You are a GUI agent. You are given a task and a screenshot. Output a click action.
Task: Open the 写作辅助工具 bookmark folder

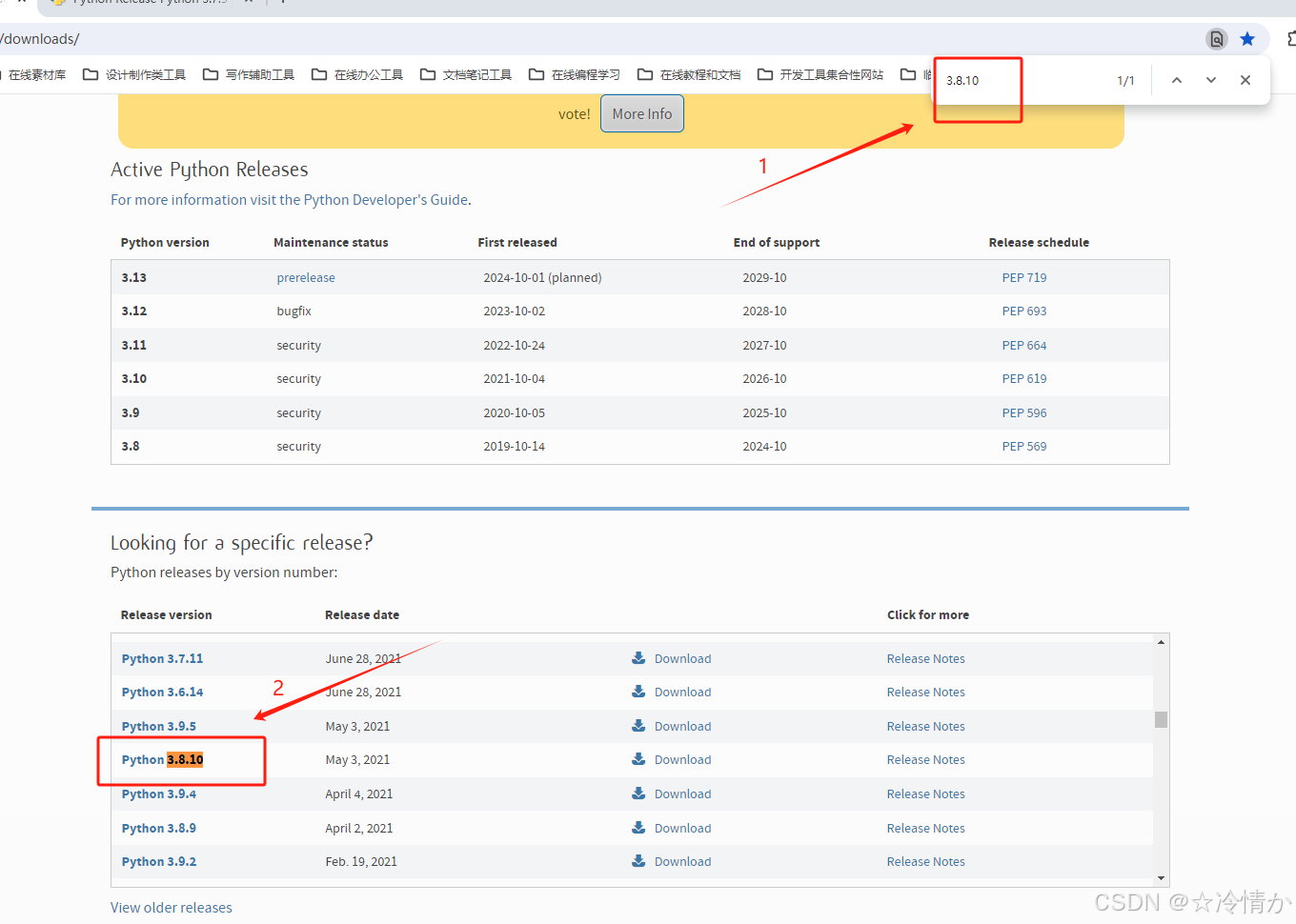click(249, 74)
